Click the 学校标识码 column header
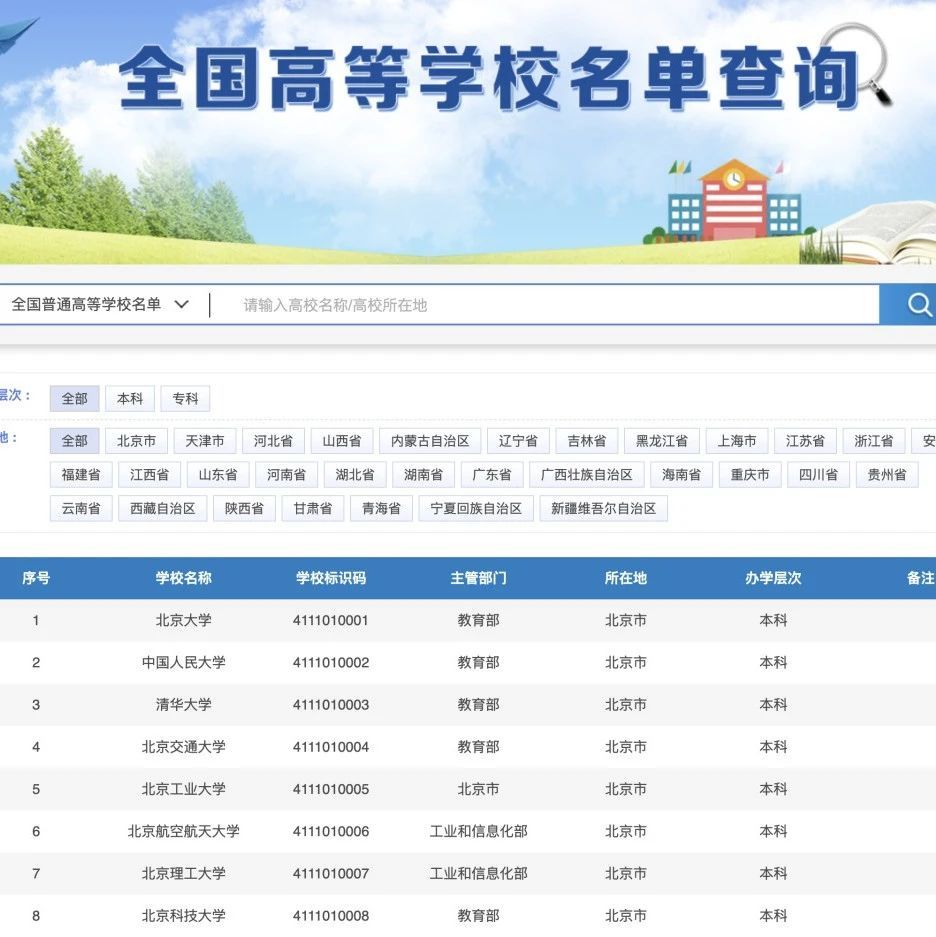The height and width of the screenshot is (937, 936). 331,578
